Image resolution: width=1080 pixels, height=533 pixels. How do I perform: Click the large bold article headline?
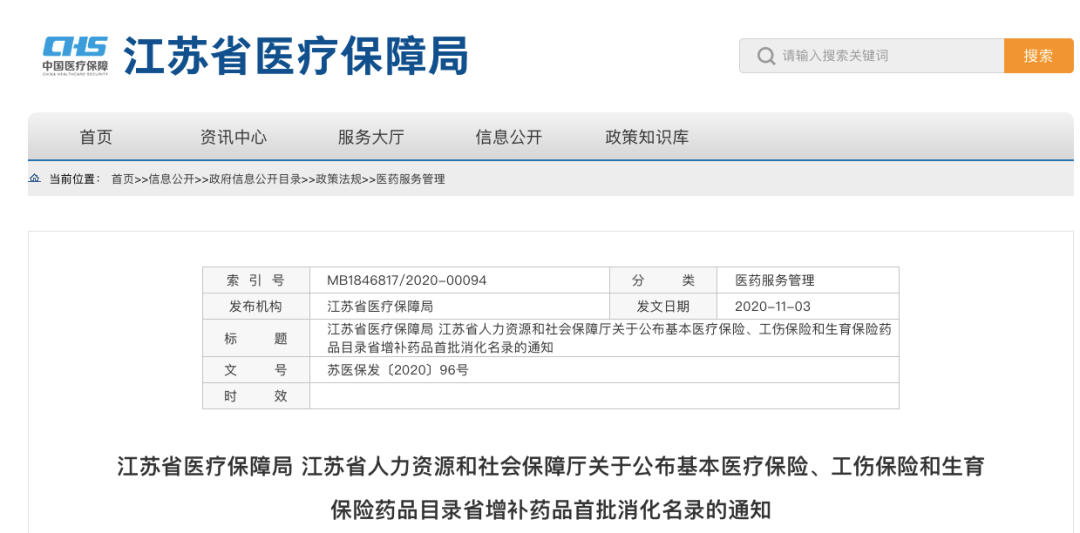point(550,489)
